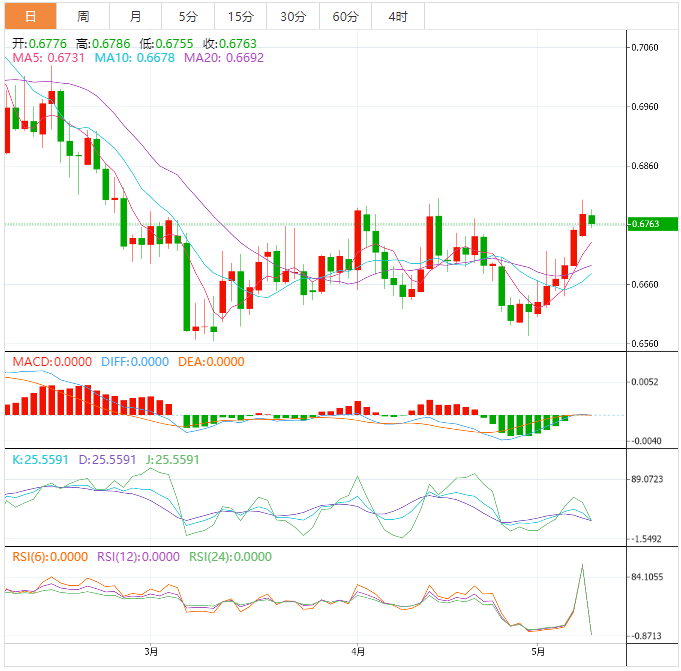Click the KDJ axis value -1.5492
Screen dimensions: 681x671
point(645,539)
